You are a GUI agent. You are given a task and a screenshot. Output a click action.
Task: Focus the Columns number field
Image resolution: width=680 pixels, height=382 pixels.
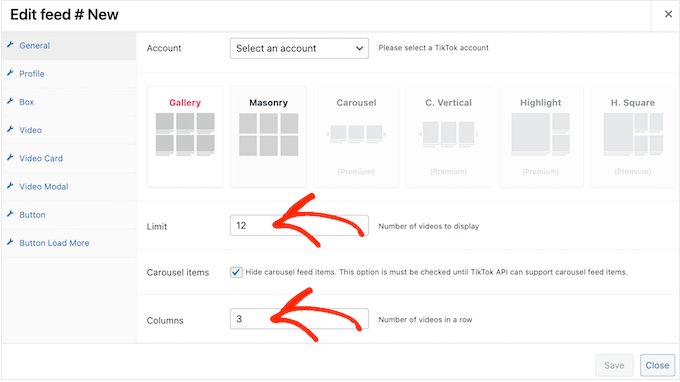299,319
